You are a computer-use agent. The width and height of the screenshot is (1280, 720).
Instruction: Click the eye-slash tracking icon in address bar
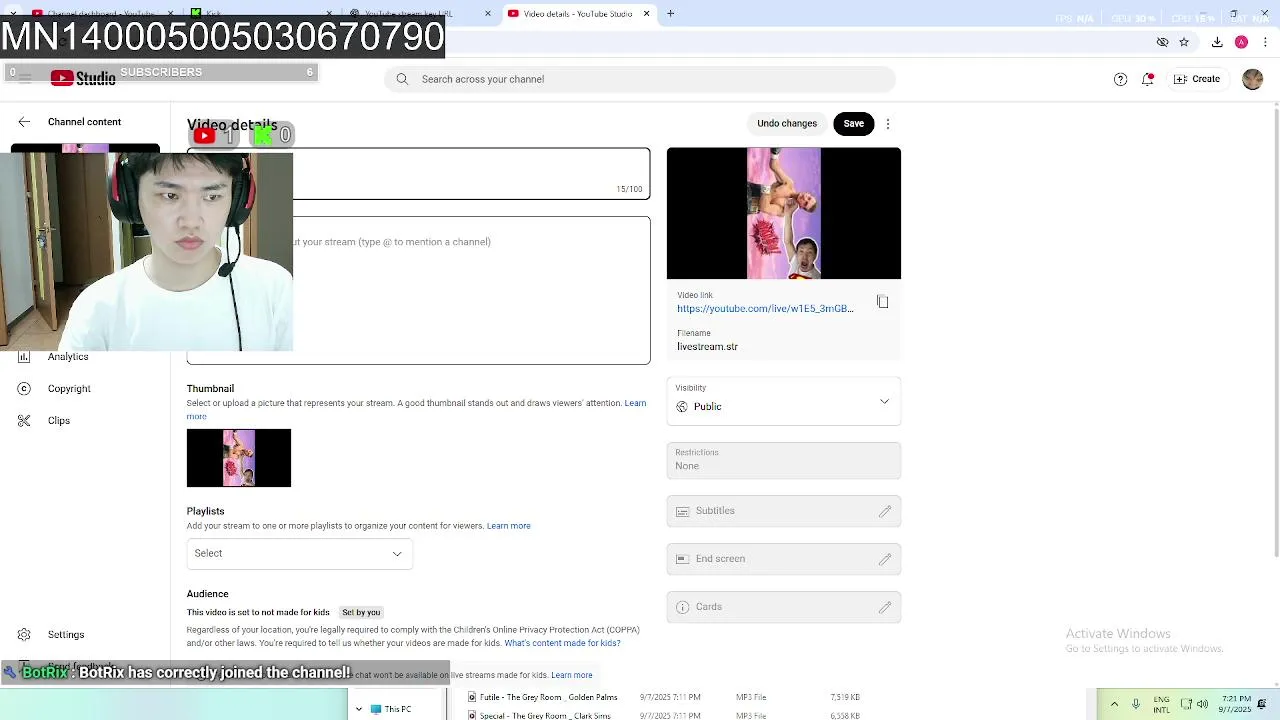tap(1162, 42)
